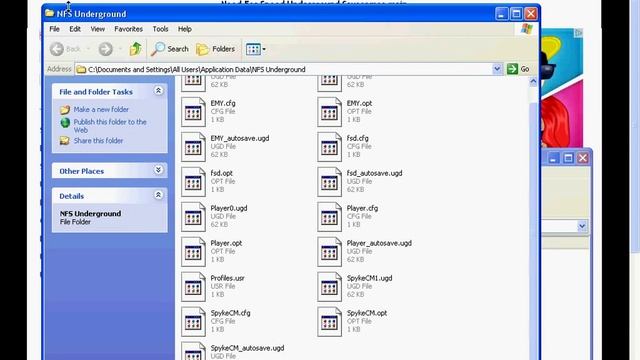This screenshot has height=360, width=640.
Task: Select the SpykeCM.cfg file icon
Action: point(193,322)
